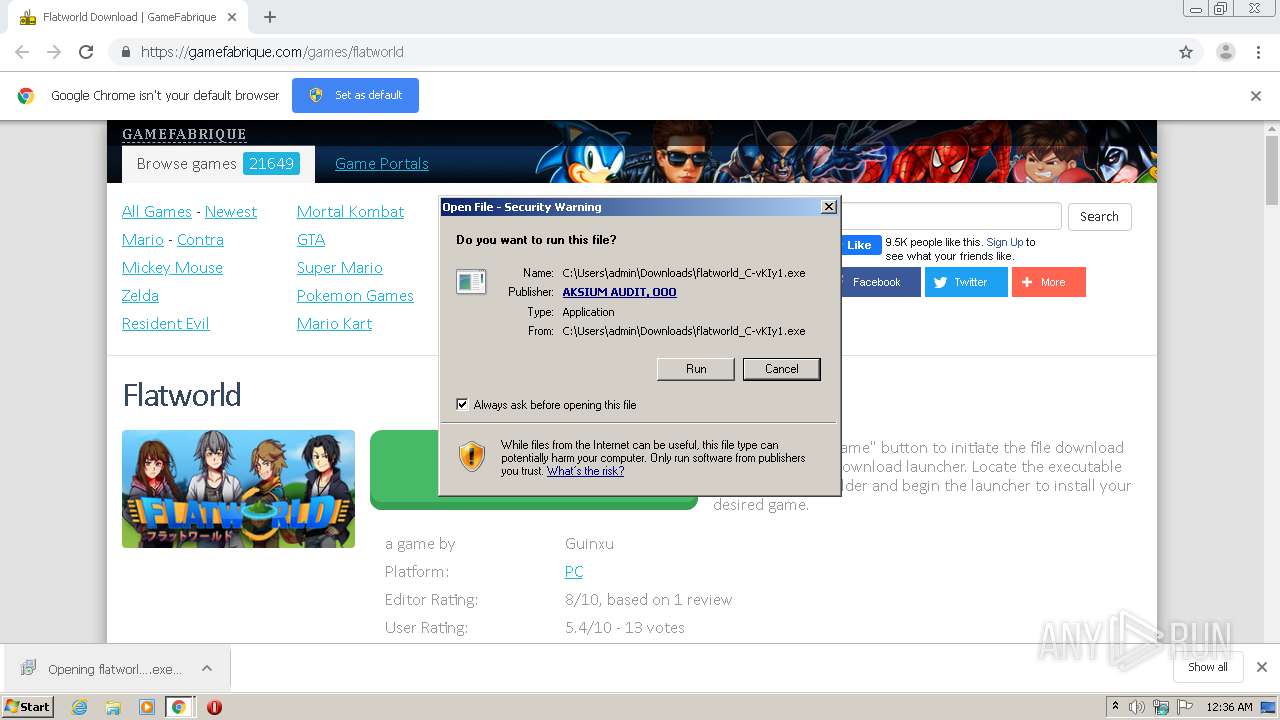The image size is (1280, 720).
Task: Open the Super Mario link
Action: point(340,268)
